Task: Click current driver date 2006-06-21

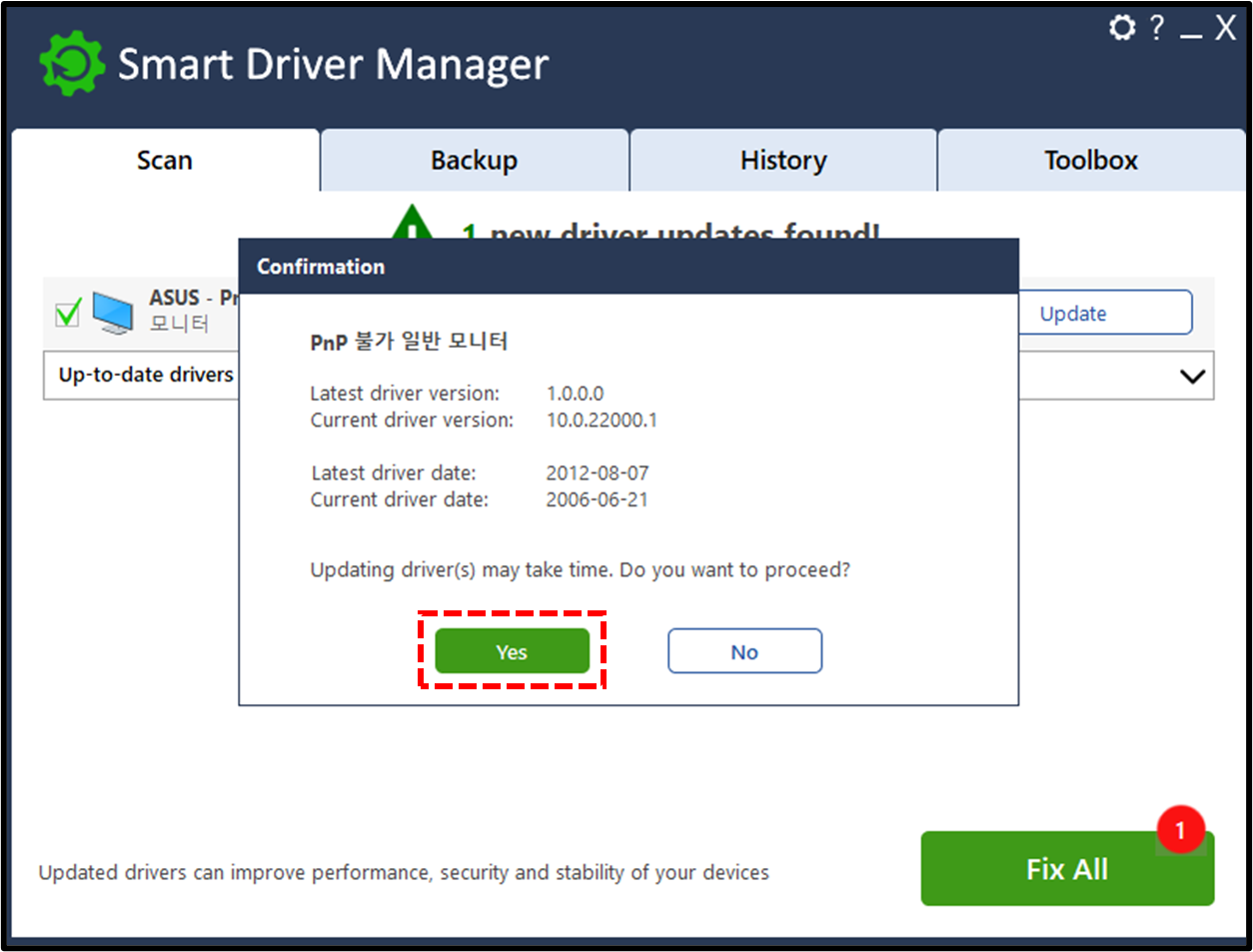Action: tap(597, 499)
